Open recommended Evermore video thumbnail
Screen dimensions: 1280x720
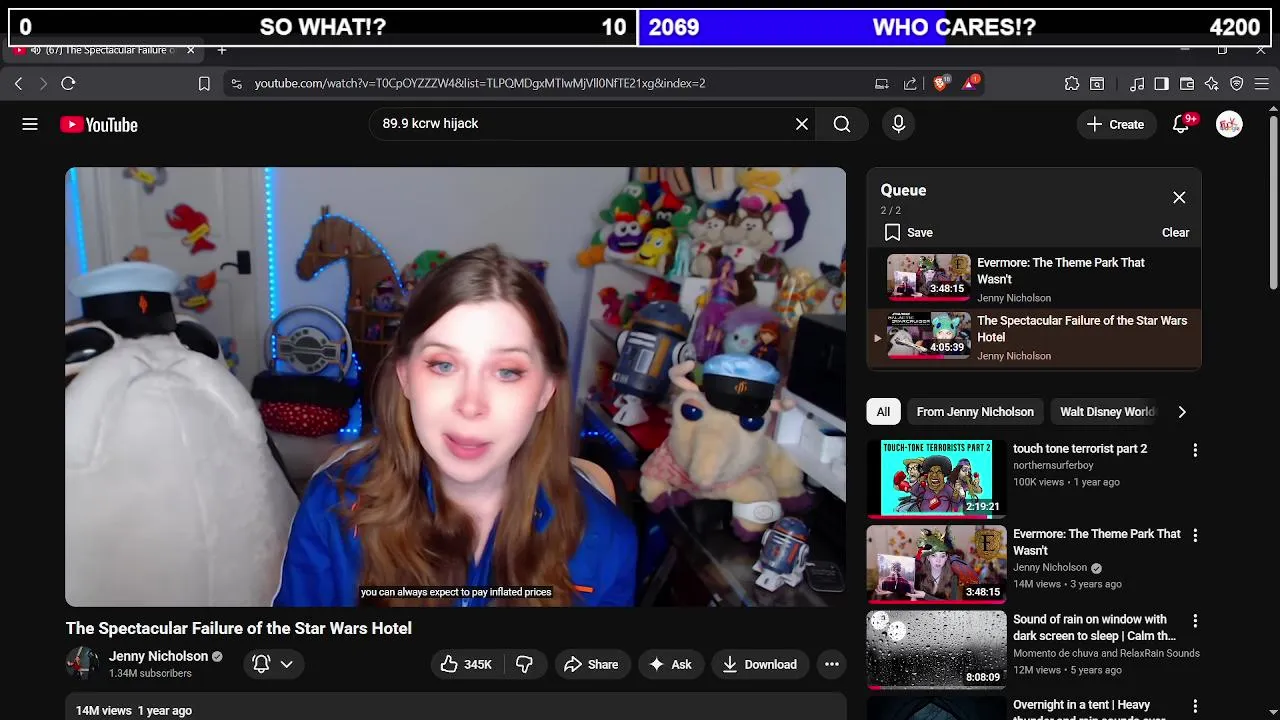936,563
